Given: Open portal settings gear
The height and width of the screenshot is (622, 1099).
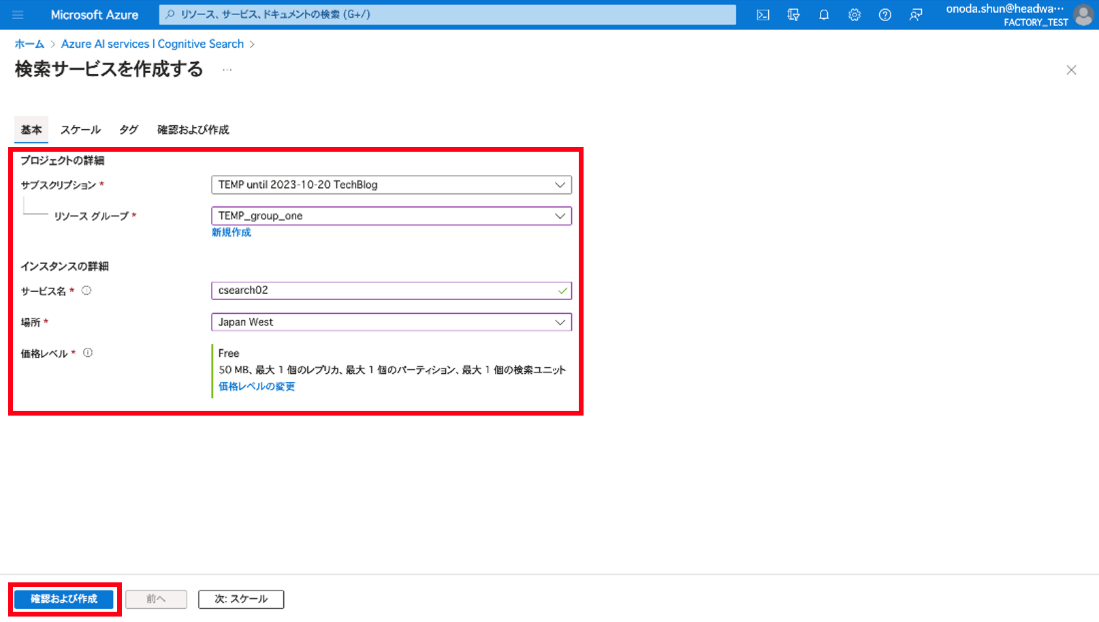Looking at the screenshot, I should tap(854, 15).
